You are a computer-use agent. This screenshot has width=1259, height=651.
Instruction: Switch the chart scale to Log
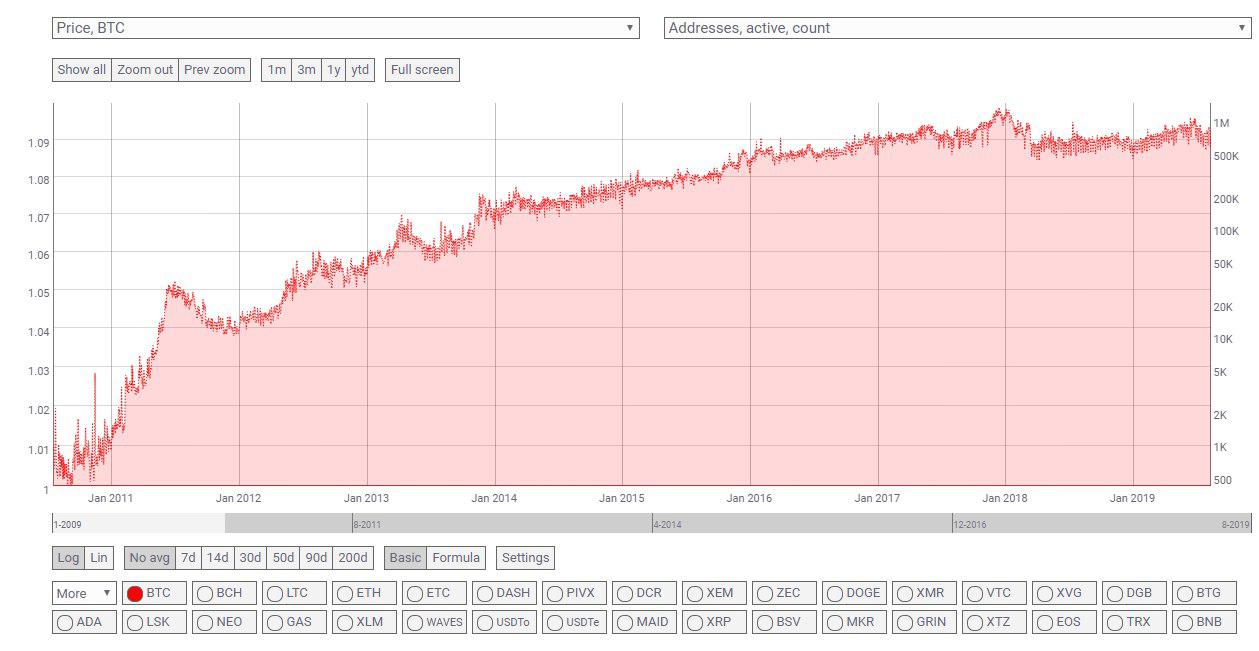[68, 558]
